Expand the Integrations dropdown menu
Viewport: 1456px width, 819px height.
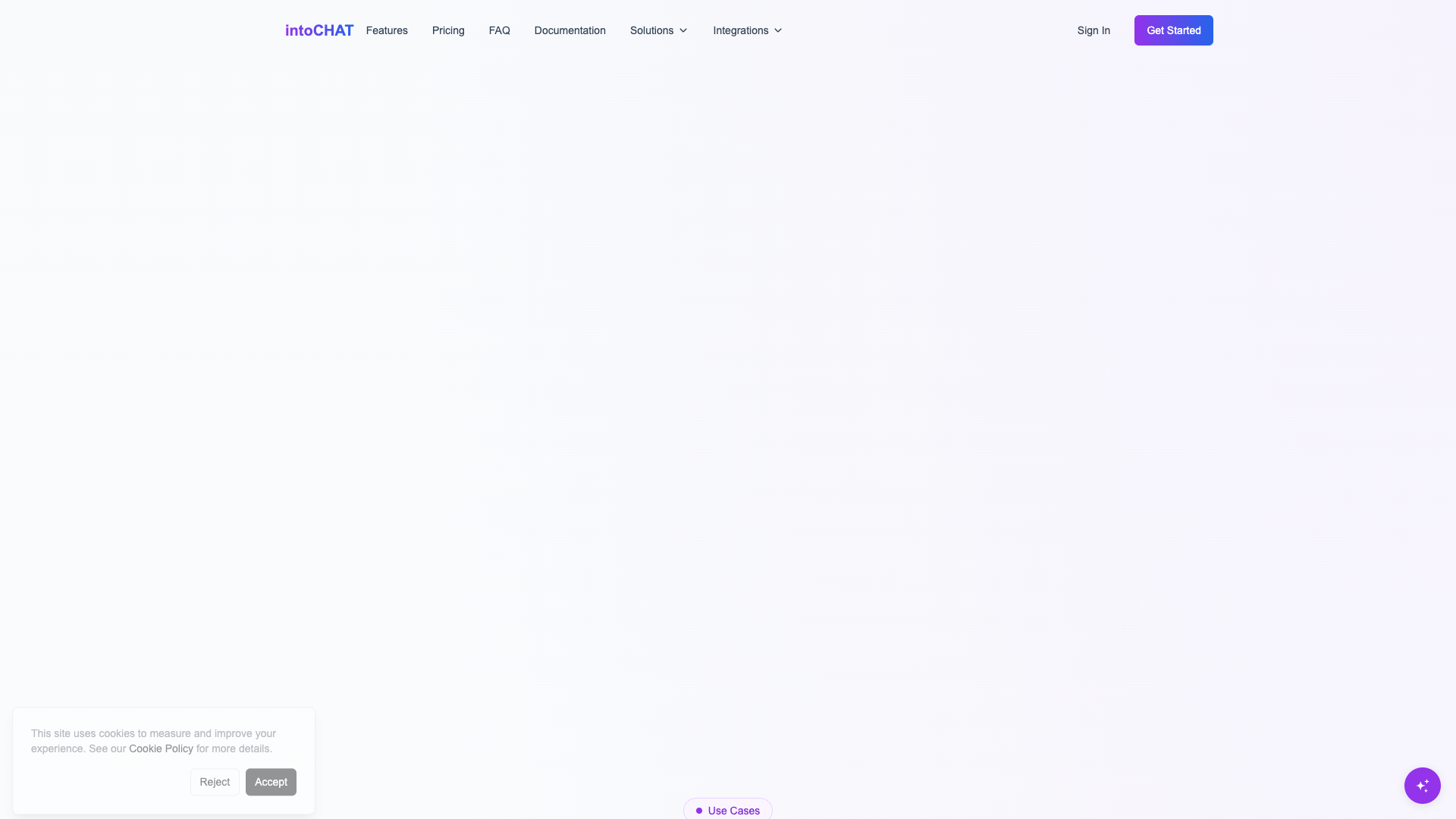[748, 30]
